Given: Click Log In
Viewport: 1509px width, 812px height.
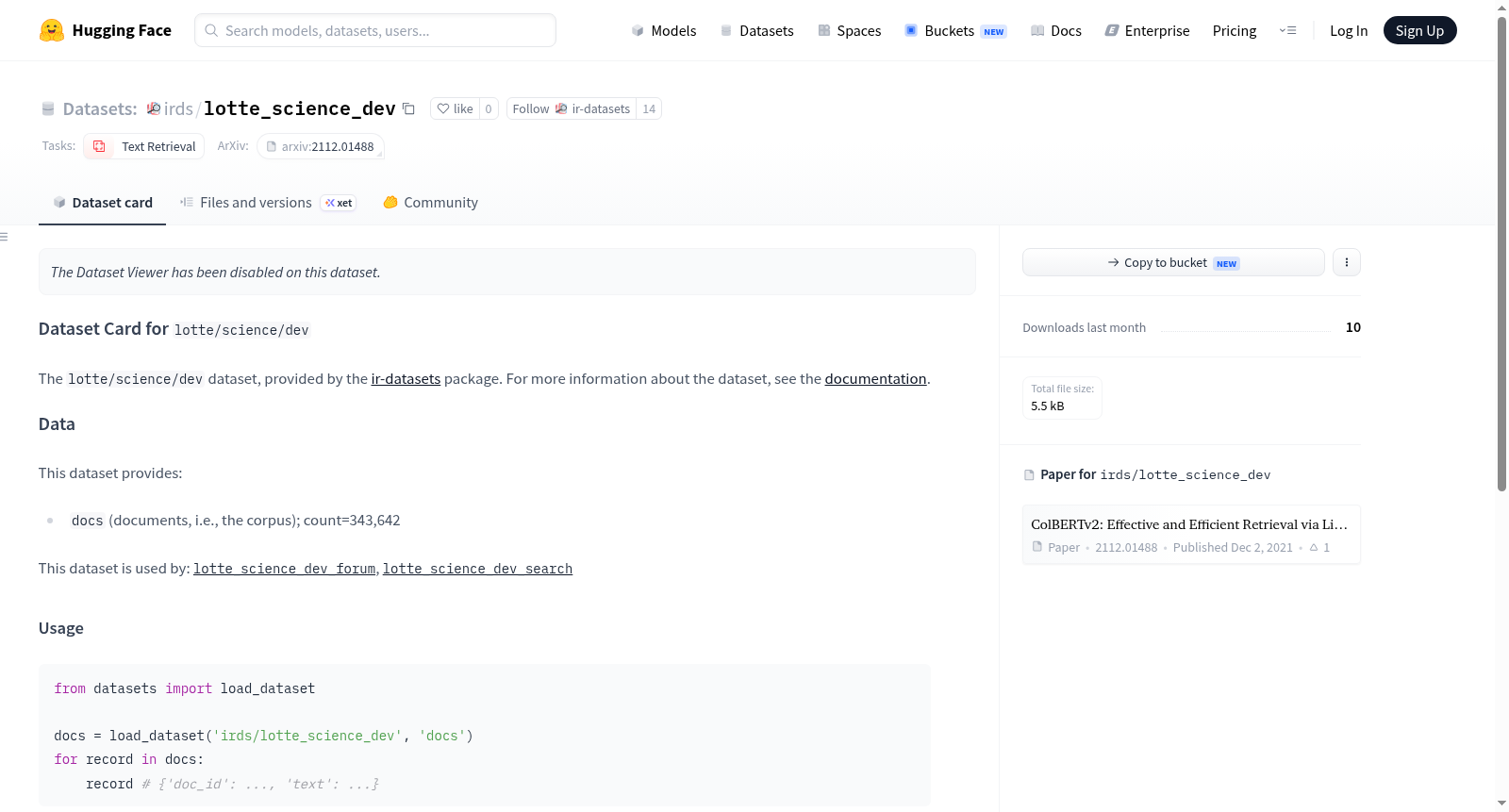Looking at the screenshot, I should [x=1349, y=30].
